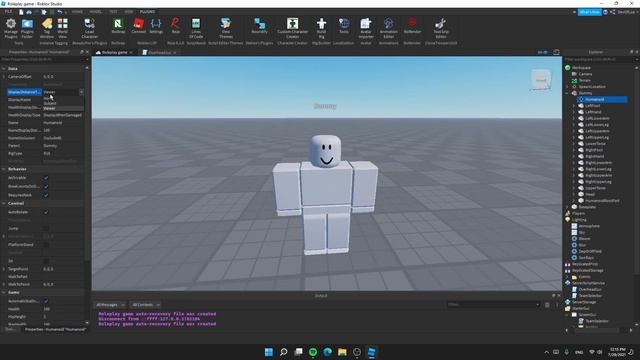640x360 pixels.
Task: Open the All Contexts output filter dropdown
Action: click(x=145, y=304)
